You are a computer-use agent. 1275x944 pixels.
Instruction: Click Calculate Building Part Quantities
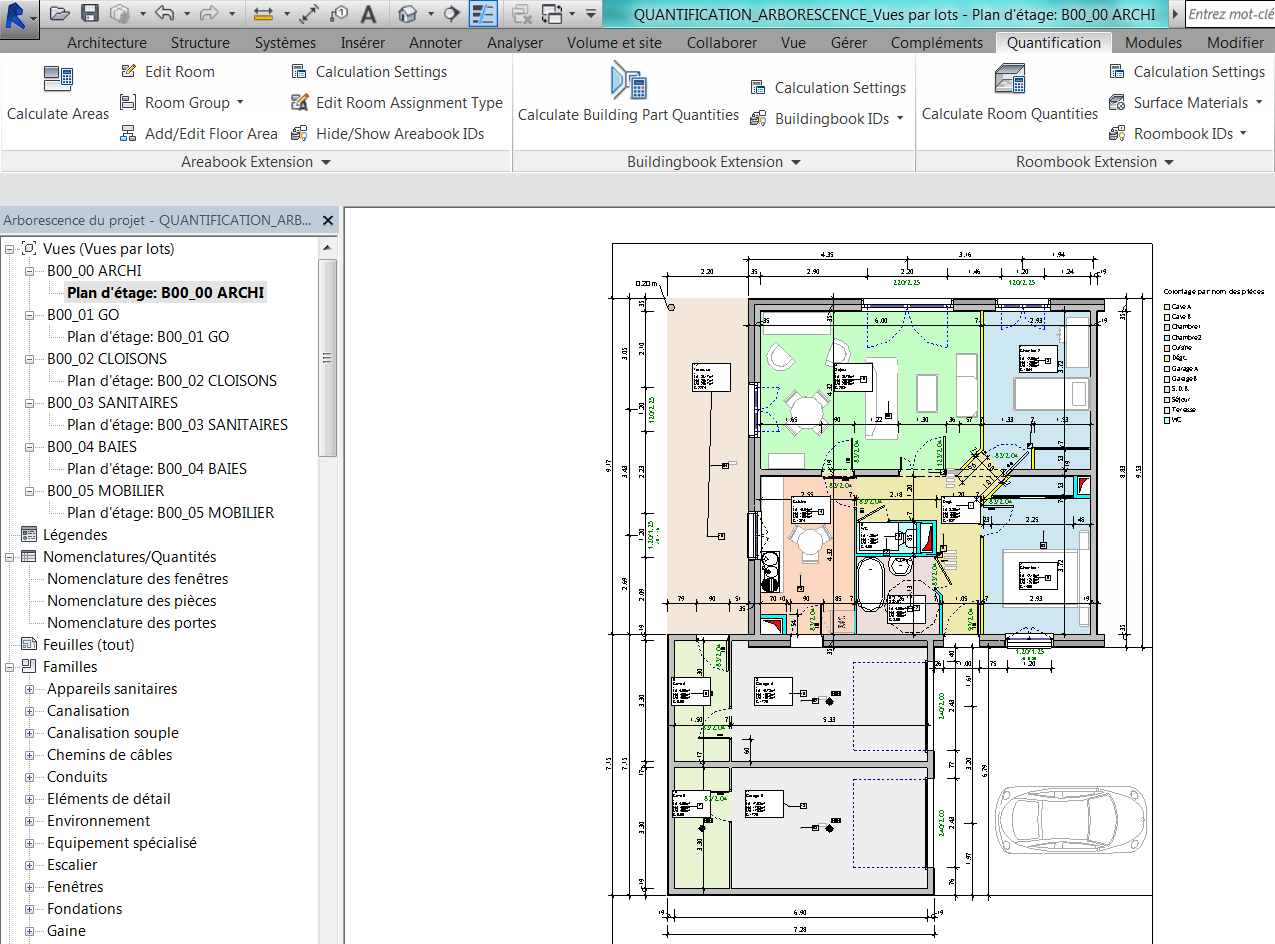click(628, 95)
